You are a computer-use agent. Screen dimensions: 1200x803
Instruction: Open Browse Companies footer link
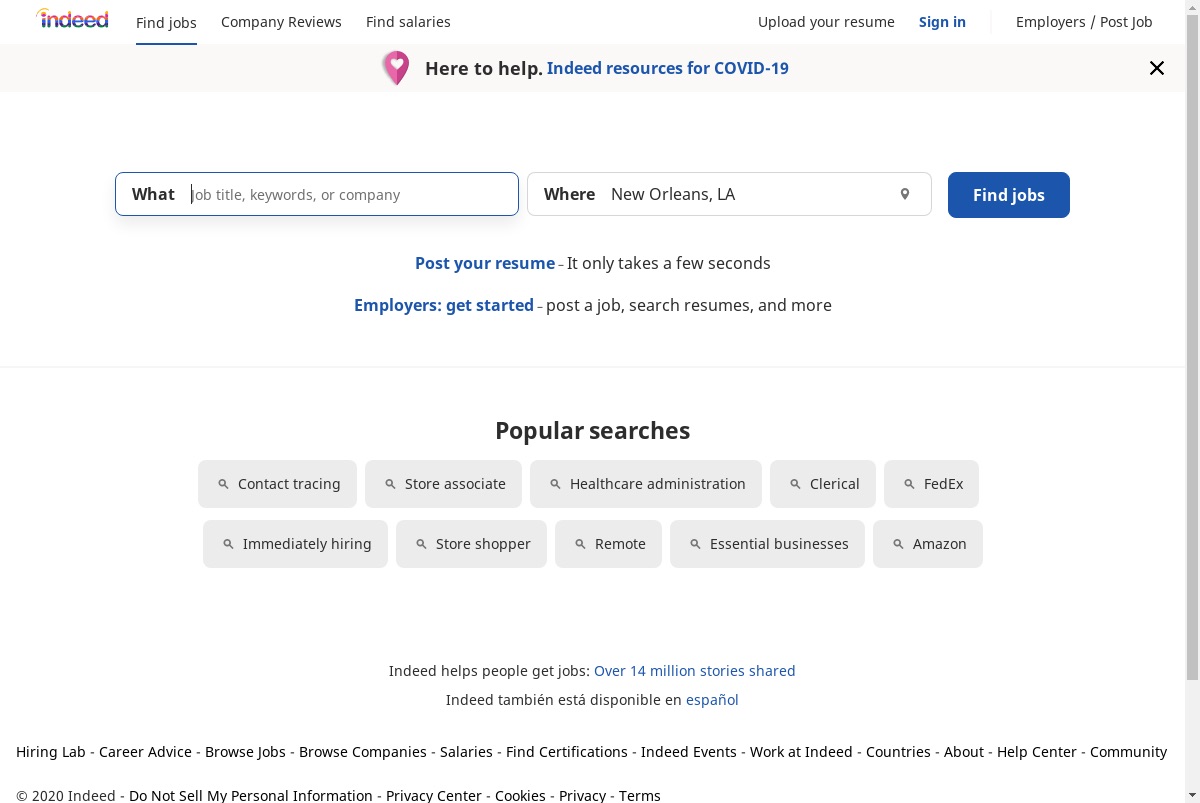[363, 752]
